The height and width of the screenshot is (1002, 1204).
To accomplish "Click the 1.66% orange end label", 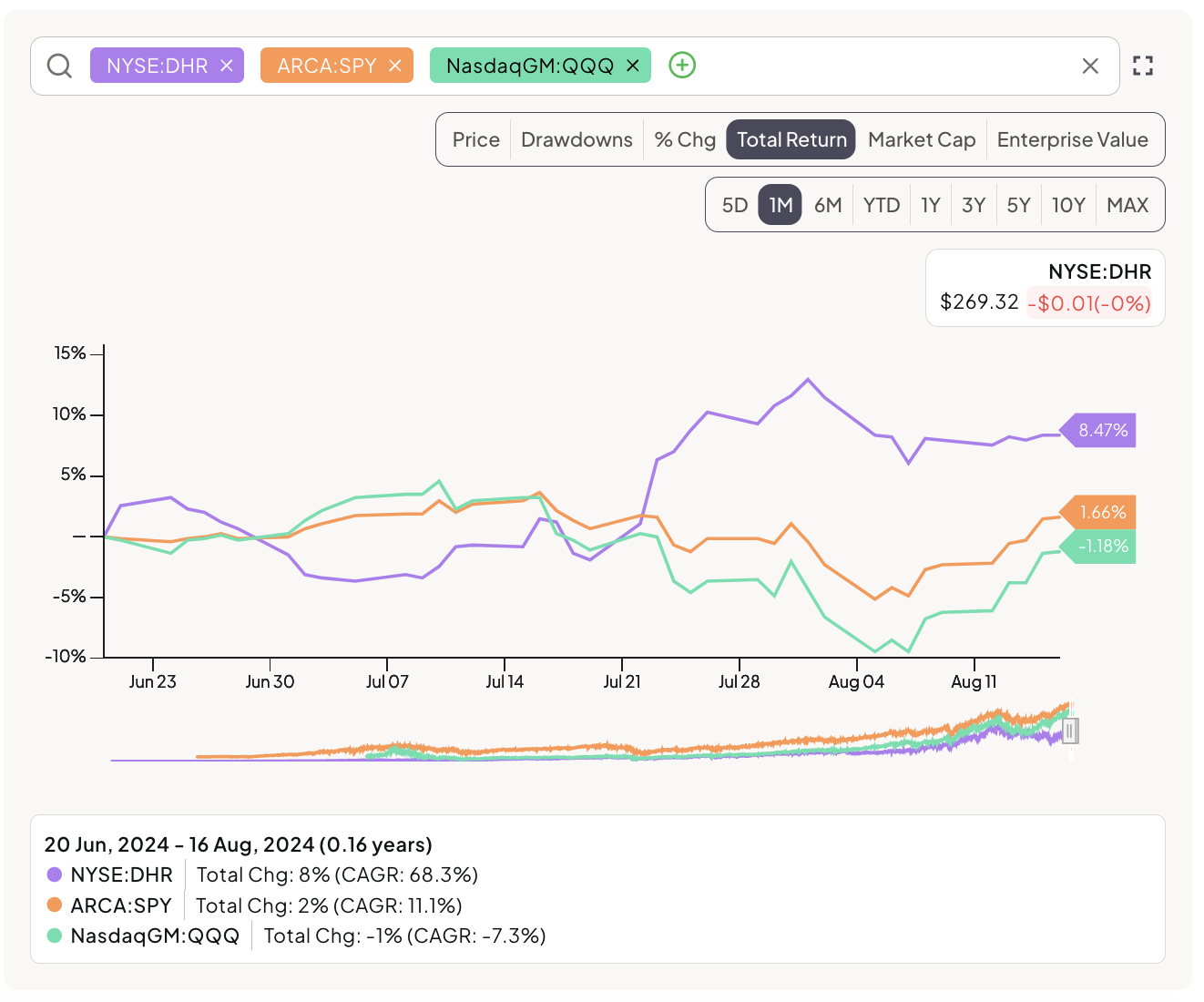I will (1099, 512).
